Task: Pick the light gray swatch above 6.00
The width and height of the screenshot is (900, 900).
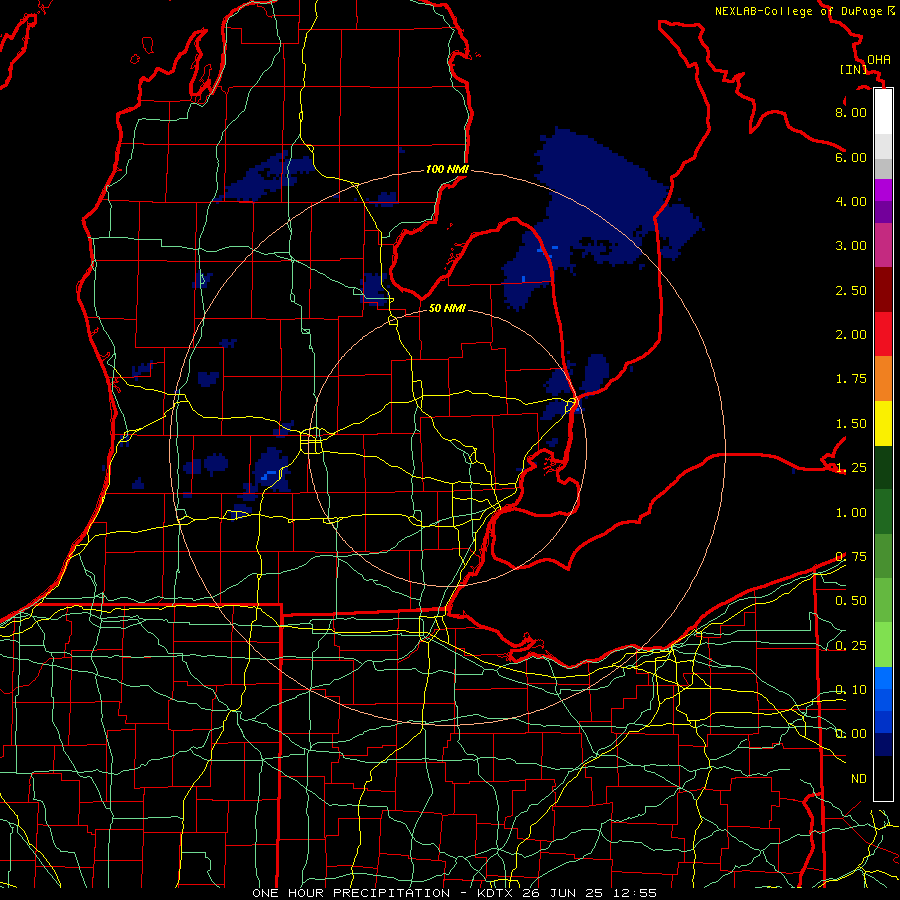Action: [883, 146]
